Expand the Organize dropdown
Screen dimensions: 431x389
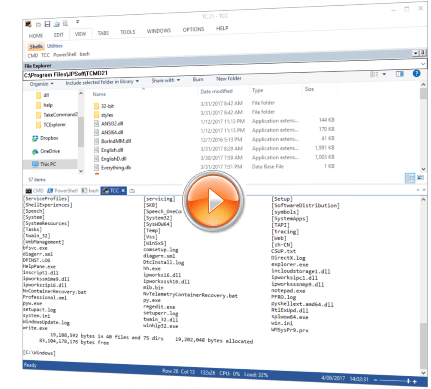pyautogui.click(x=41, y=84)
